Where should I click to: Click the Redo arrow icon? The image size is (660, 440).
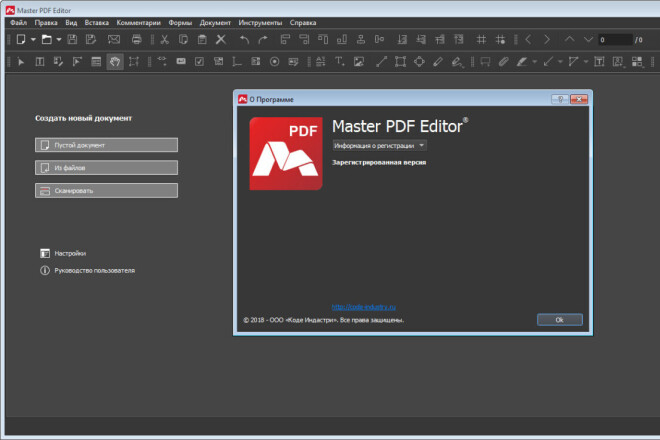click(x=263, y=40)
